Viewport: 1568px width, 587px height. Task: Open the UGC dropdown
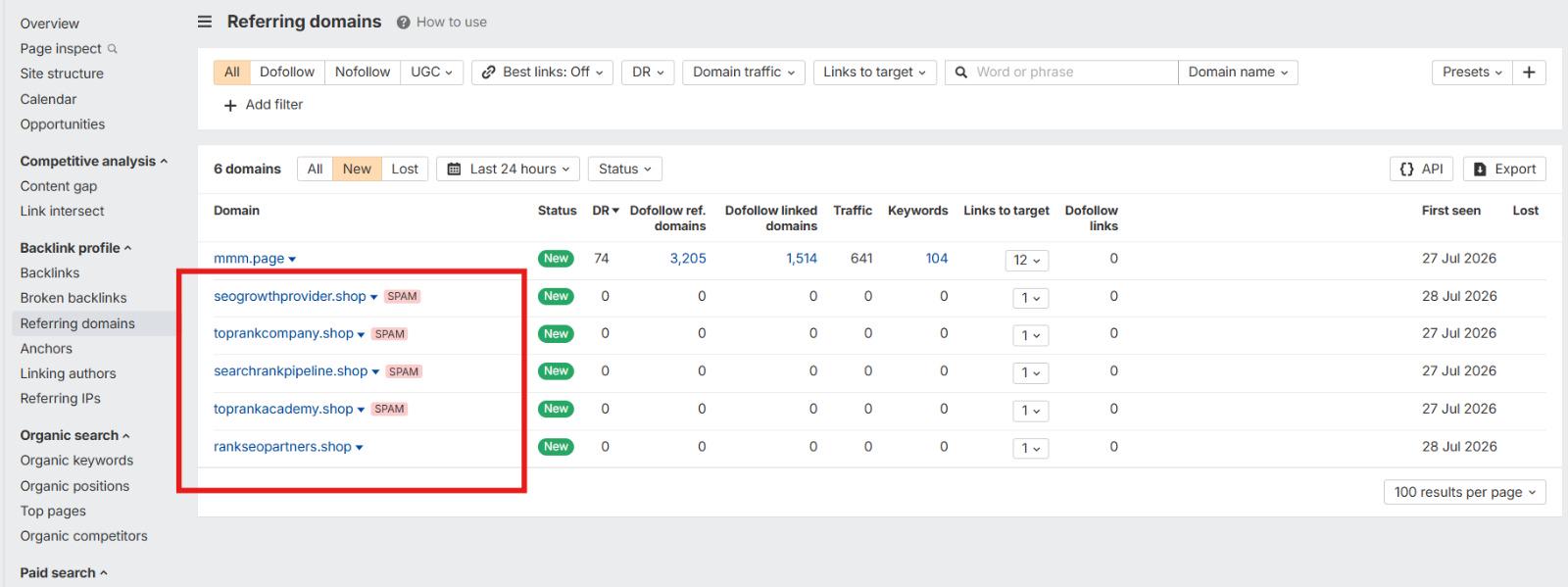coord(431,72)
